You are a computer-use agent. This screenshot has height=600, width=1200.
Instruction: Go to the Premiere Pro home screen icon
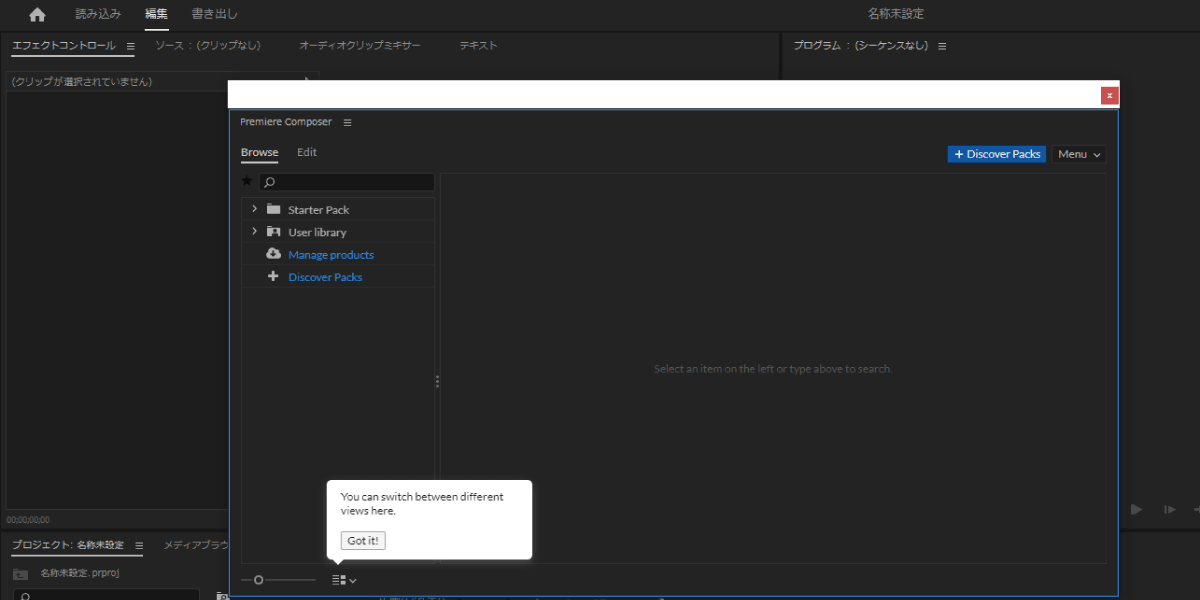click(37, 15)
